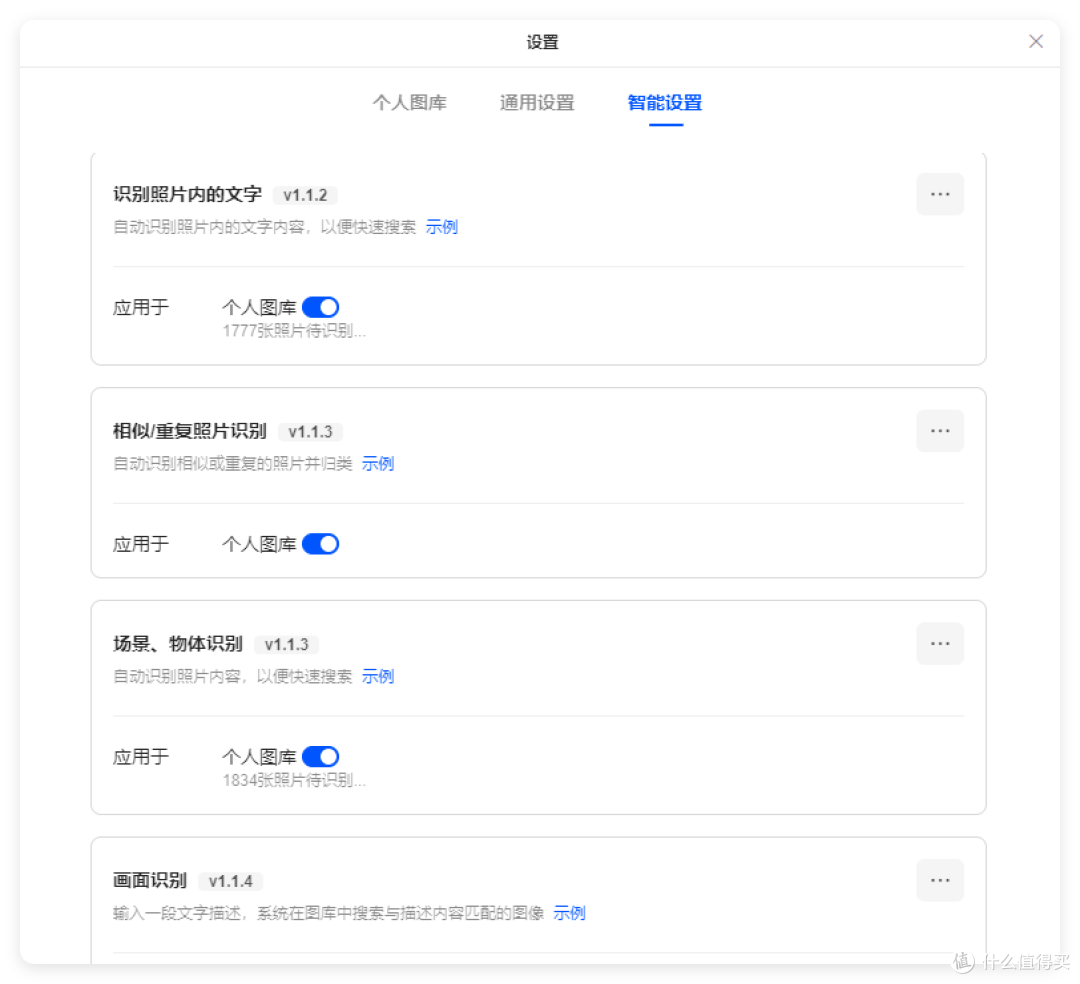
Task: Open 示例 link for 相似/重复照片识别
Action: click(377, 463)
